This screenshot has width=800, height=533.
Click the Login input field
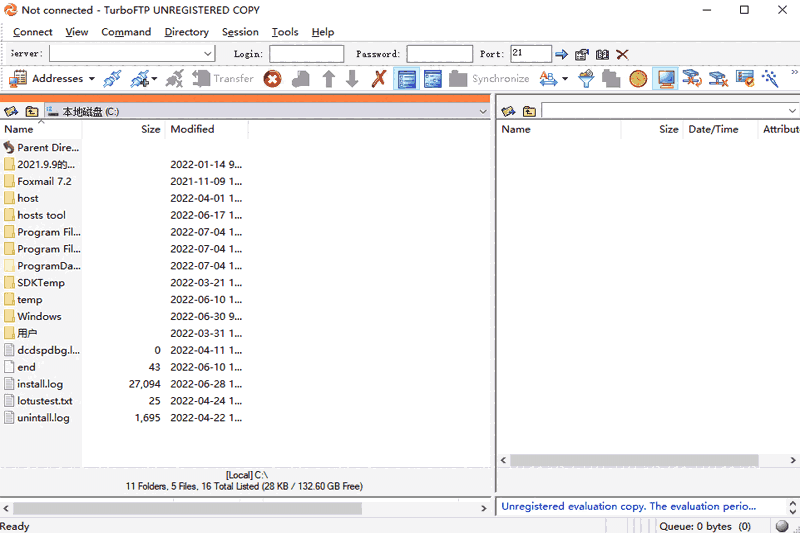pos(306,54)
